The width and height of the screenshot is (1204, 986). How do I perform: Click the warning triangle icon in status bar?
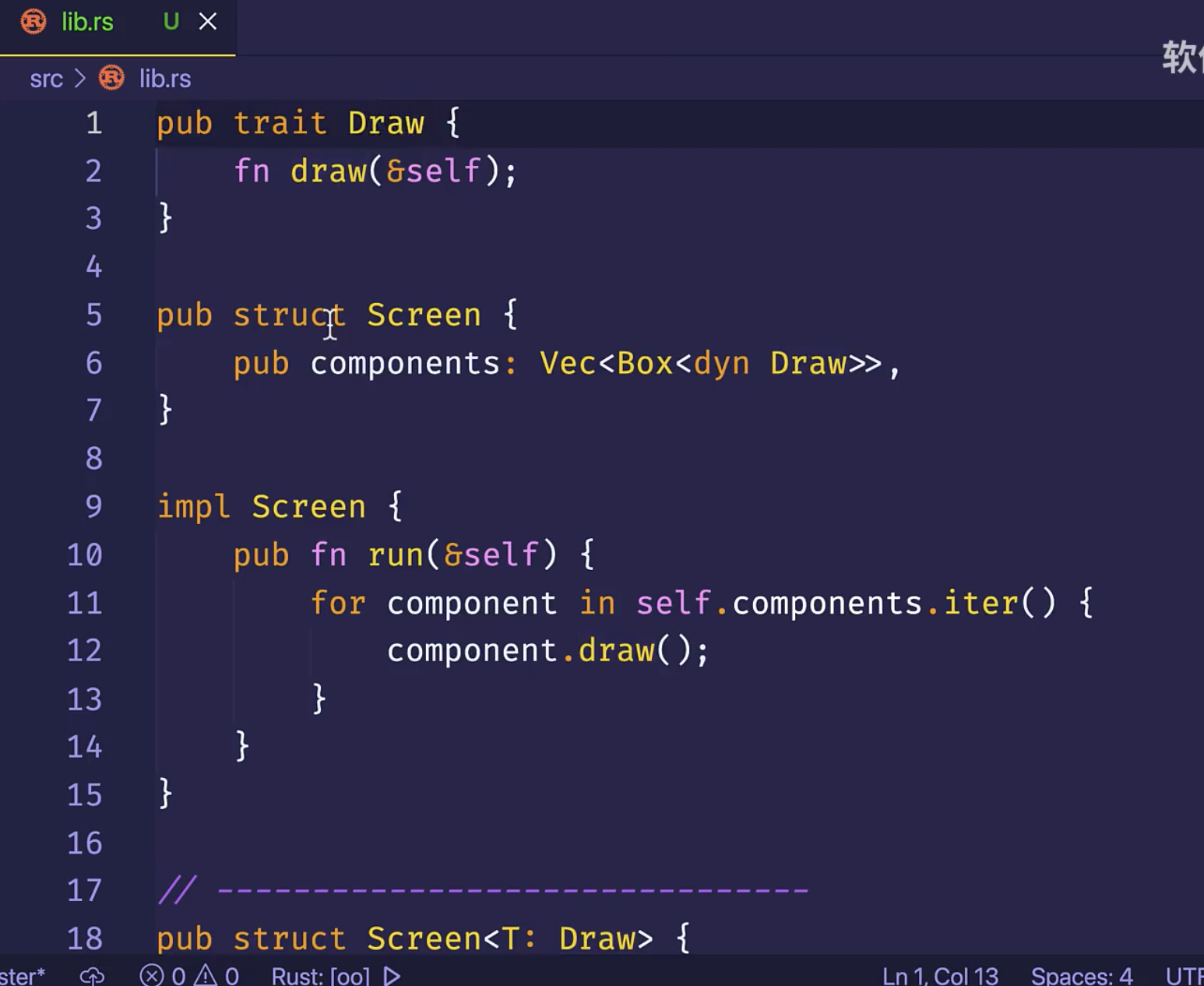[206, 975]
